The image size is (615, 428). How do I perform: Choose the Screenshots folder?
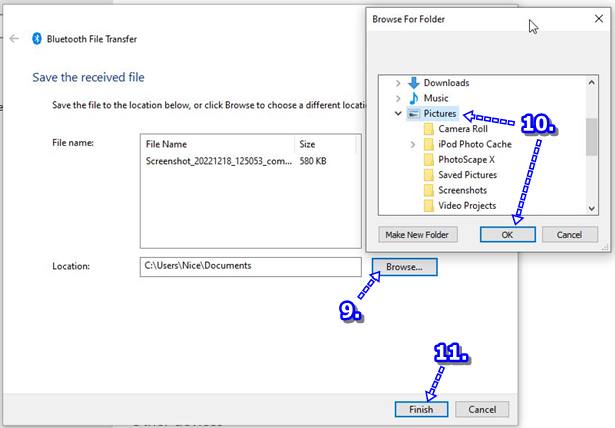tap(462, 190)
